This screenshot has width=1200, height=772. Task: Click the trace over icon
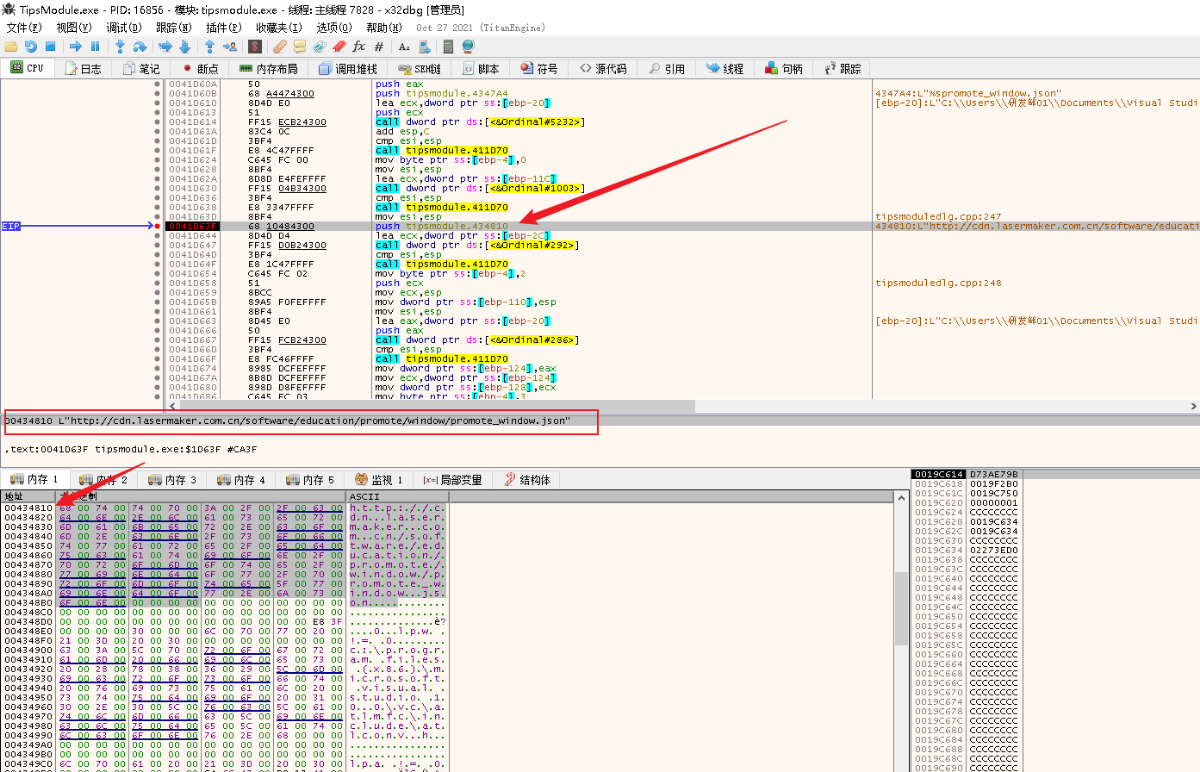point(184,46)
